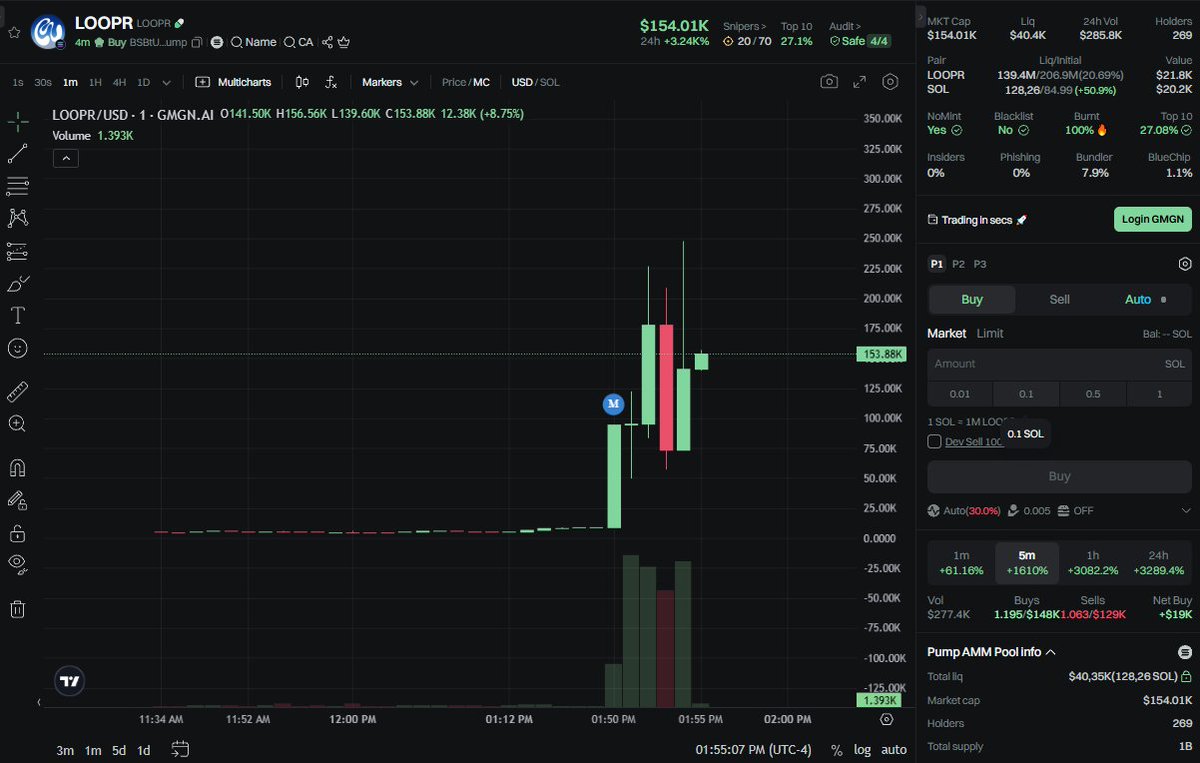Switch chart display to Price
Viewport: 1200px width, 763px height.
[454, 82]
